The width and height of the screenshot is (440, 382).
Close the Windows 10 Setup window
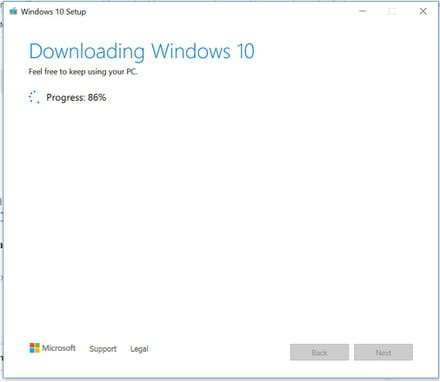[423, 11]
